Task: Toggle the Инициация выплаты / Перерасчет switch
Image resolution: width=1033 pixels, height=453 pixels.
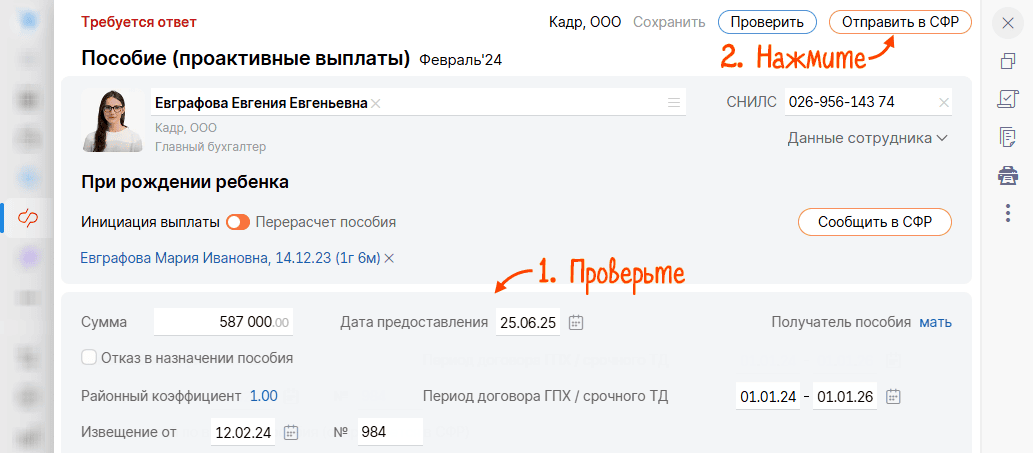Action: pos(238,222)
